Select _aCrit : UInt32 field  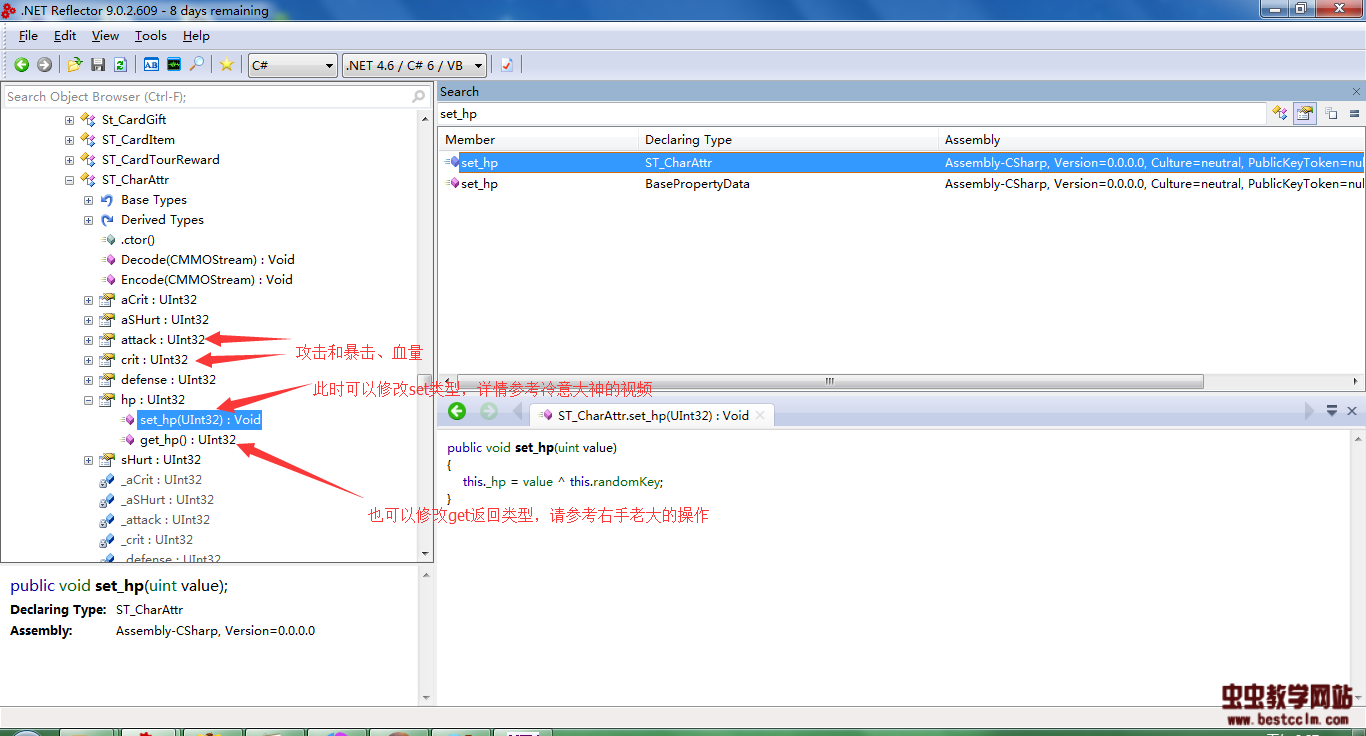161,480
